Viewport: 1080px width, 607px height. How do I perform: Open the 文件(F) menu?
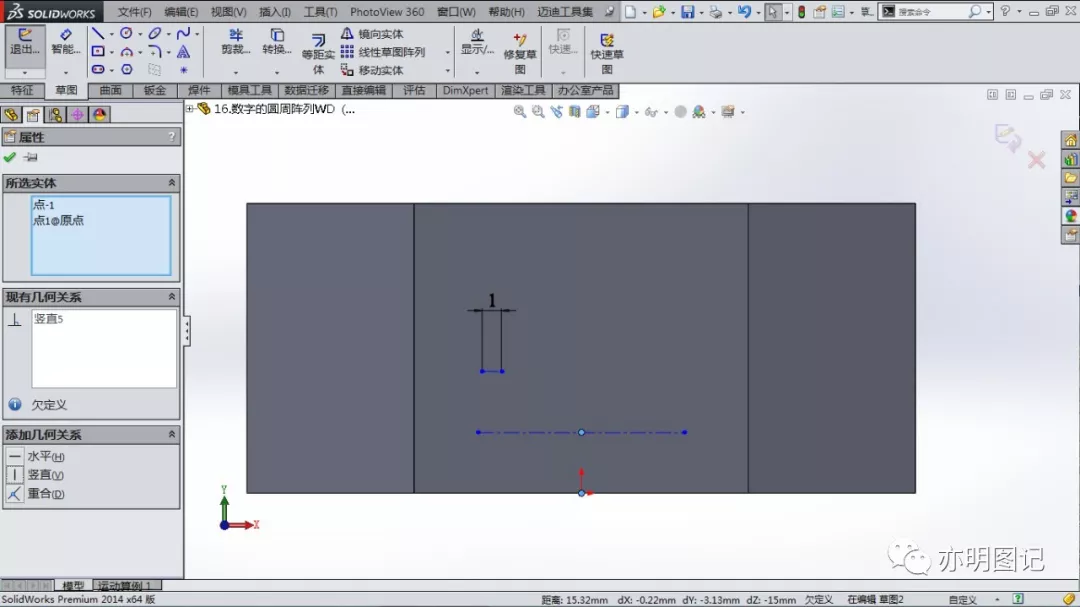pyautogui.click(x=134, y=12)
